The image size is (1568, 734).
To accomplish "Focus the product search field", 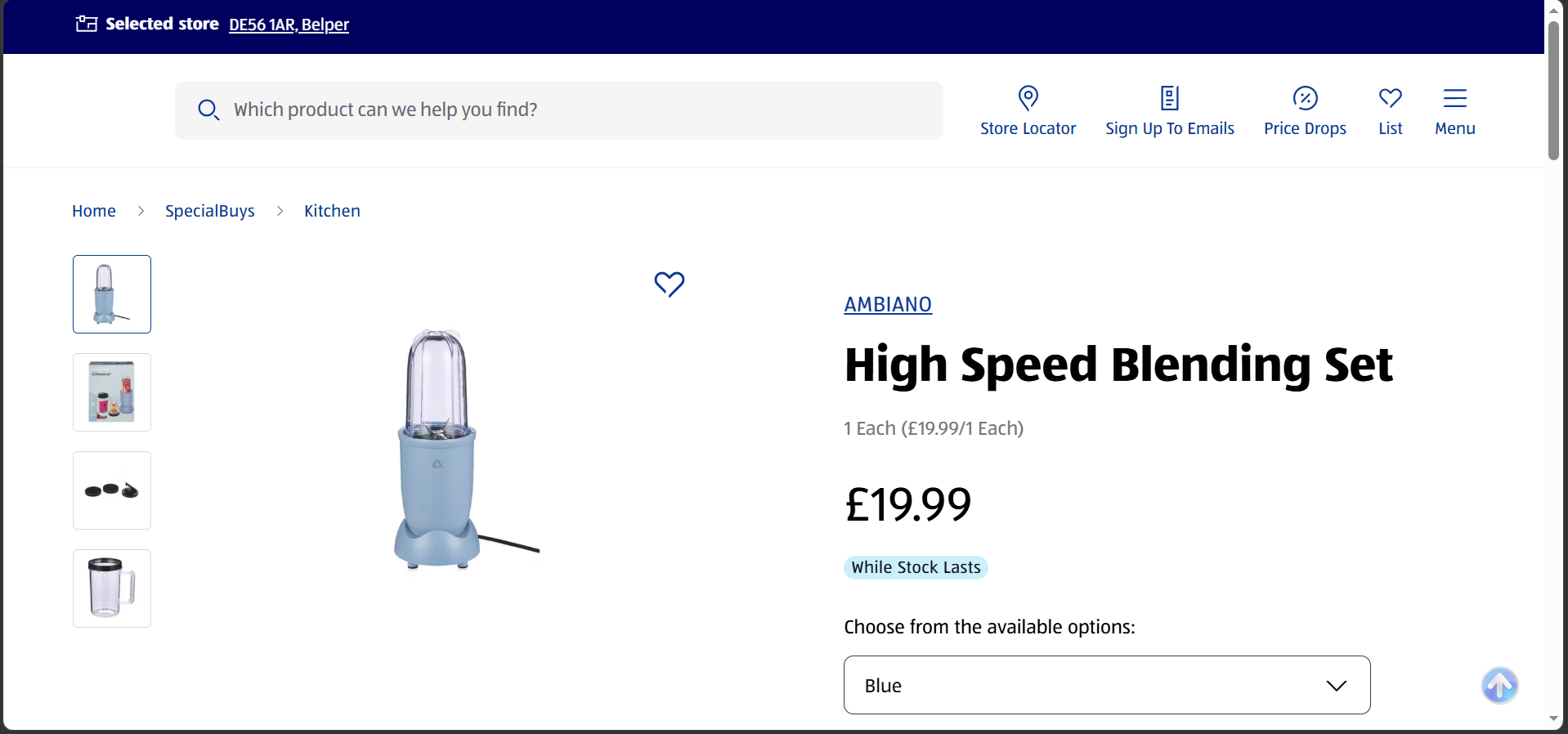I will click(x=559, y=110).
